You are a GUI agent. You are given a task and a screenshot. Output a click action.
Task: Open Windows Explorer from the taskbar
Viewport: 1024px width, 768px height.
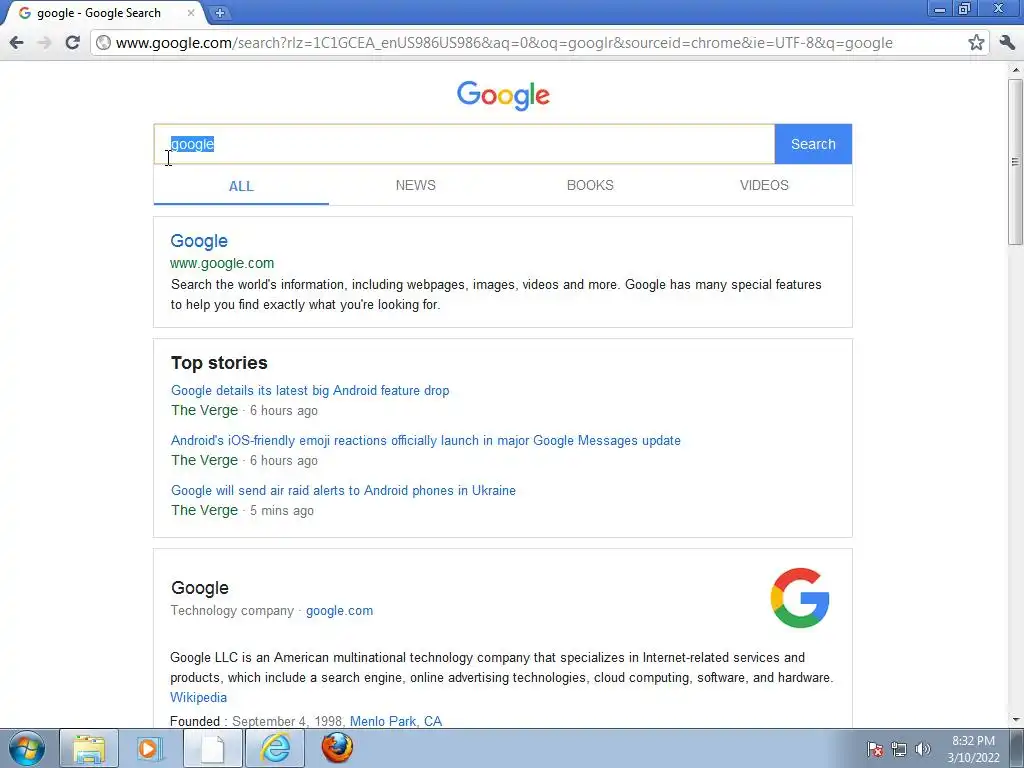89,748
